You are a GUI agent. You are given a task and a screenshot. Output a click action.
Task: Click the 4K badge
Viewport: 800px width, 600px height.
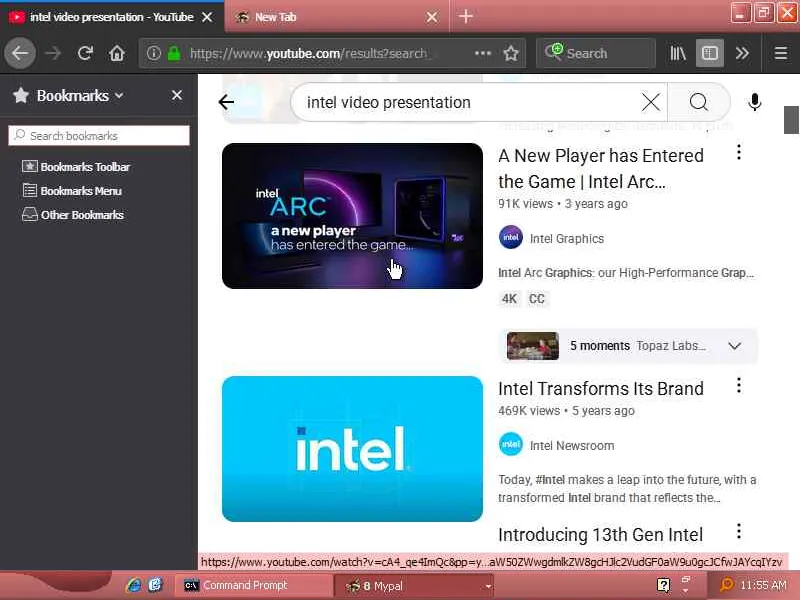[x=509, y=298]
